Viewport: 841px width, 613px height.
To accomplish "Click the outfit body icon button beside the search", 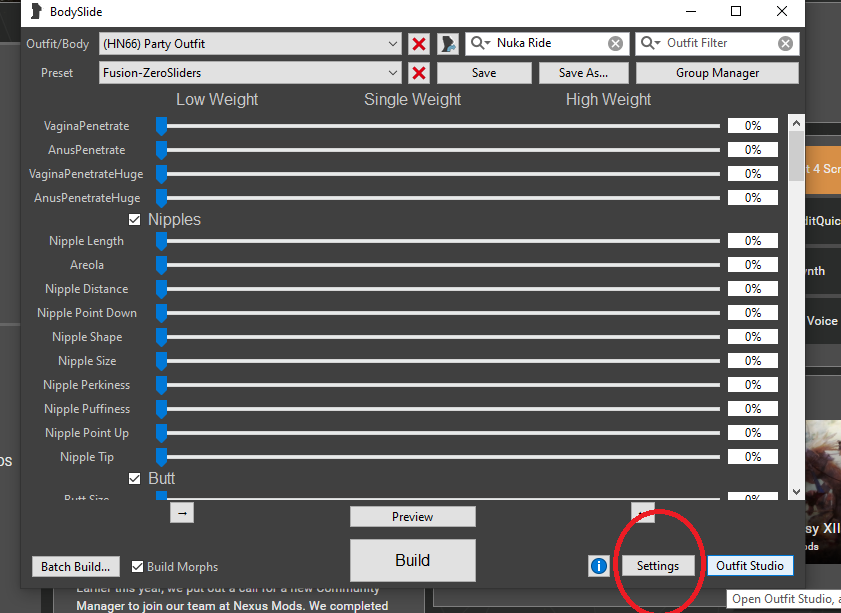I will point(448,43).
